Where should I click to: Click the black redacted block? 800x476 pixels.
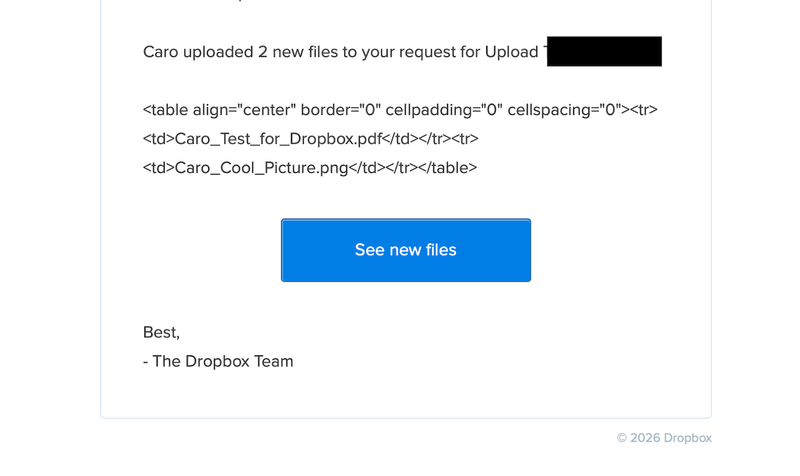[x=604, y=52]
